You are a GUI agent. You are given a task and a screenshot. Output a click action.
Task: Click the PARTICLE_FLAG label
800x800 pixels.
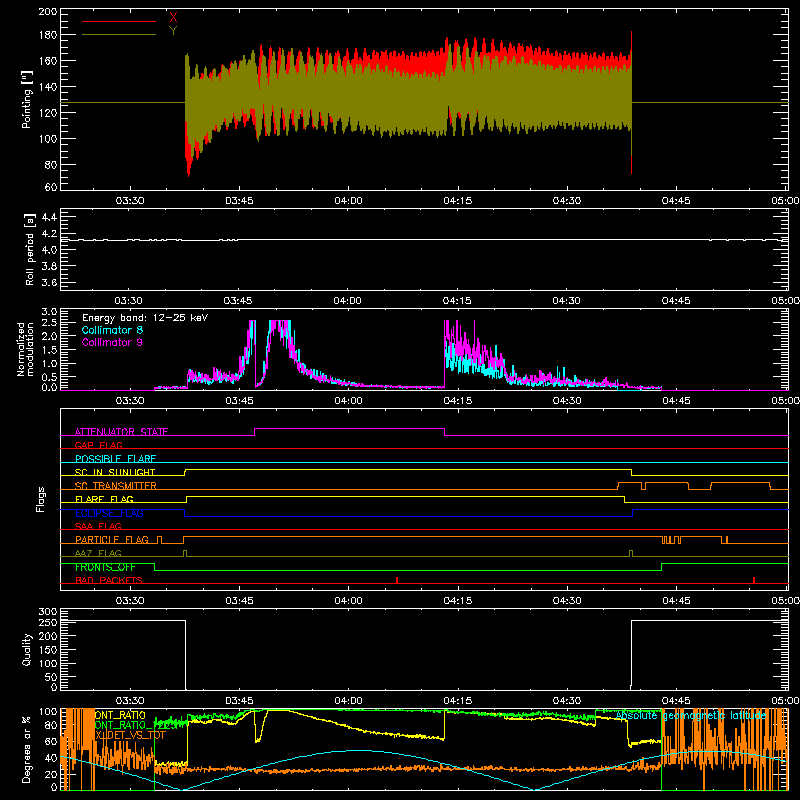tap(112, 540)
